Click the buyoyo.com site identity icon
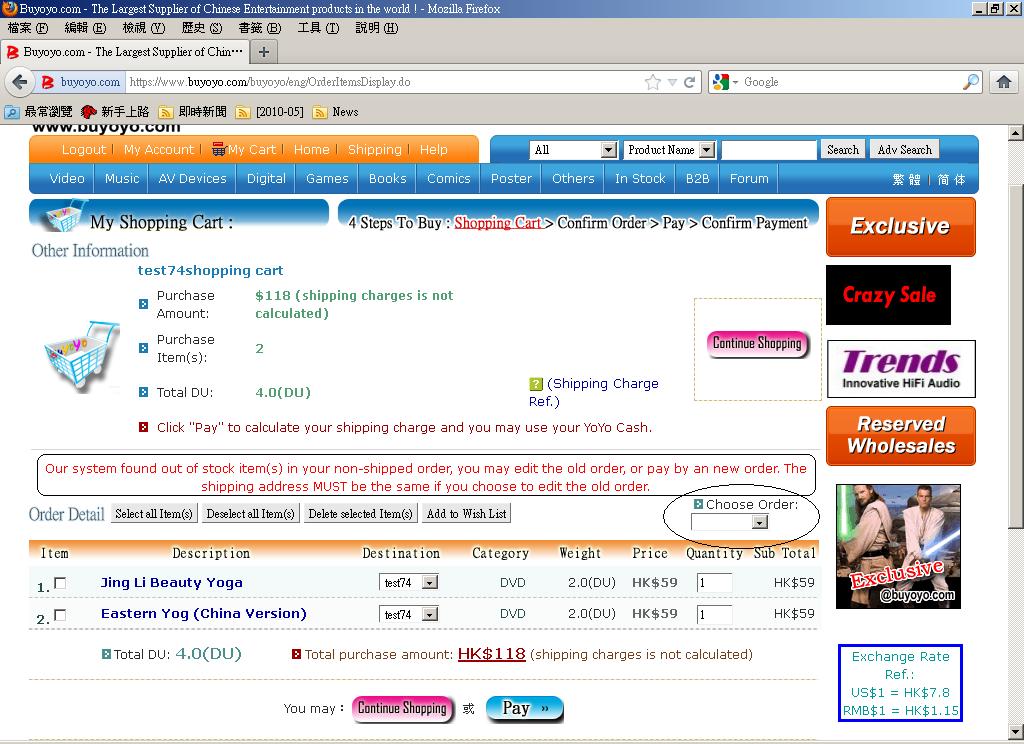Viewport: 1024px width, 744px height. (x=81, y=82)
